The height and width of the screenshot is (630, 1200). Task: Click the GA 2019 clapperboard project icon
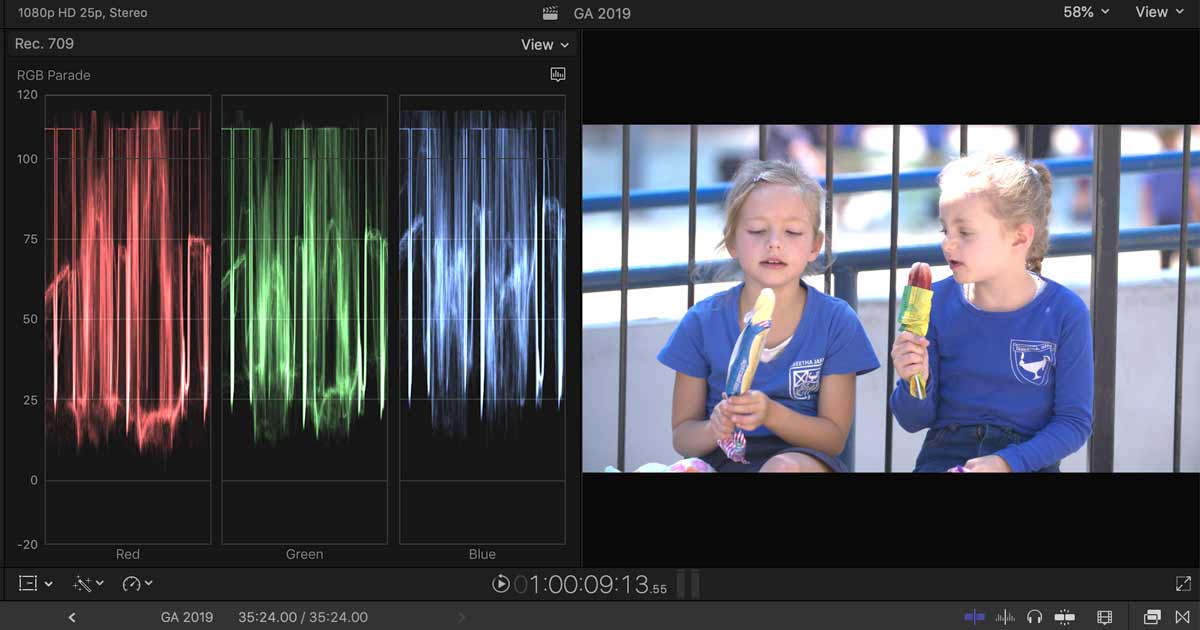[550, 14]
